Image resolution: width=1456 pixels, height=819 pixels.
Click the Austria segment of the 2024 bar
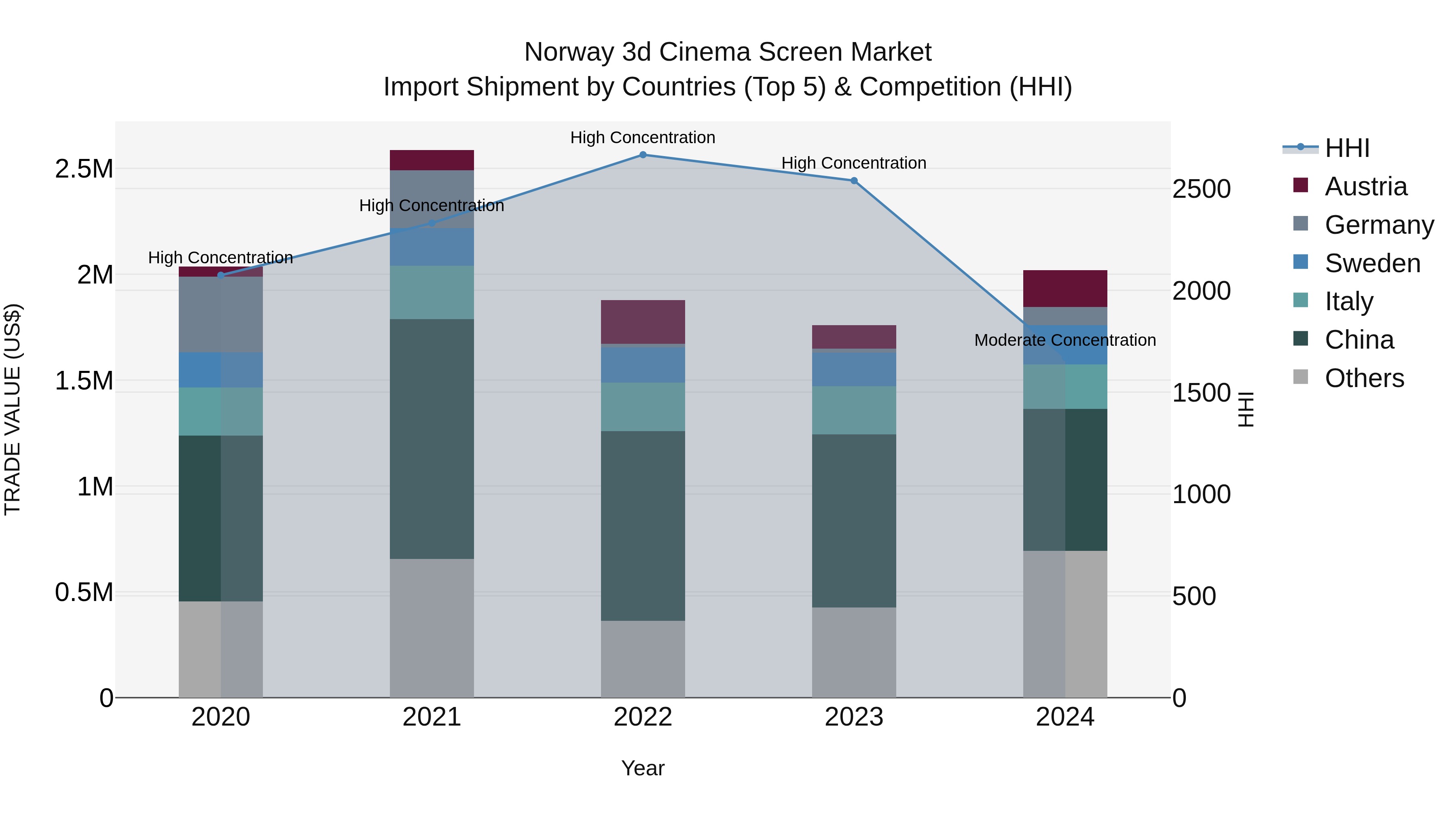pyautogui.click(x=1065, y=289)
